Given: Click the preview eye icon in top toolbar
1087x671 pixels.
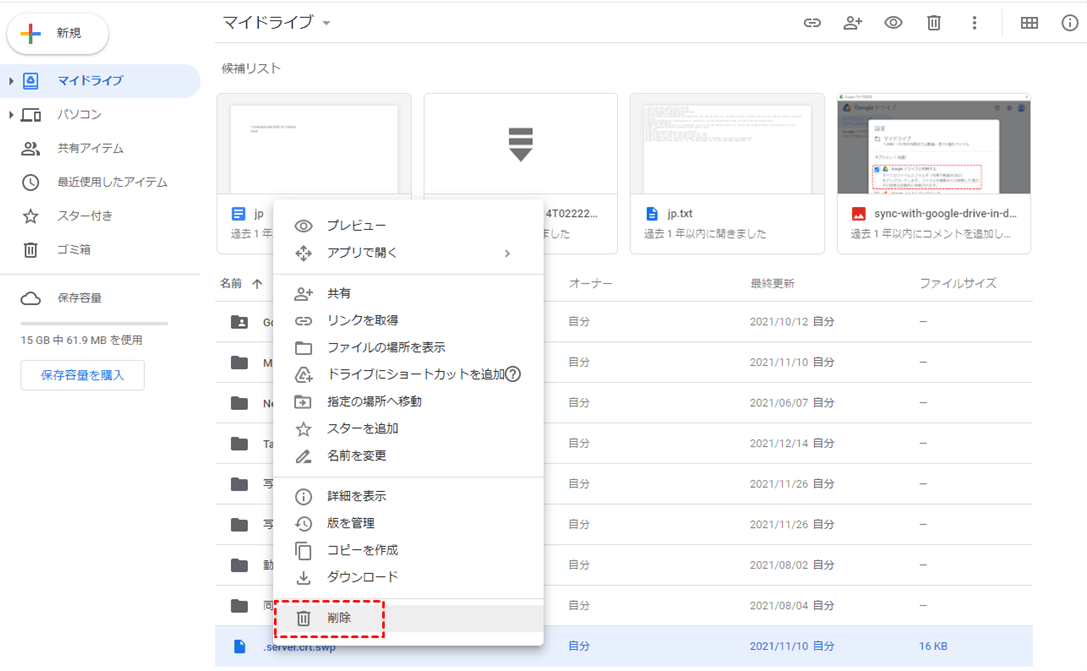Looking at the screenshot, I should coord(893,23).
